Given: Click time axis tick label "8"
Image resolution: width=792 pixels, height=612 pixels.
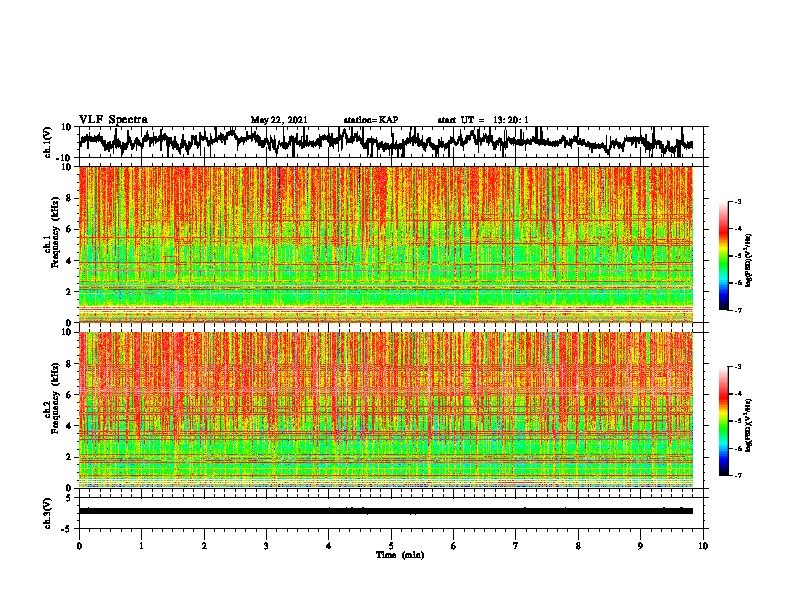Looking at the screenshot, I should [578, 546].
